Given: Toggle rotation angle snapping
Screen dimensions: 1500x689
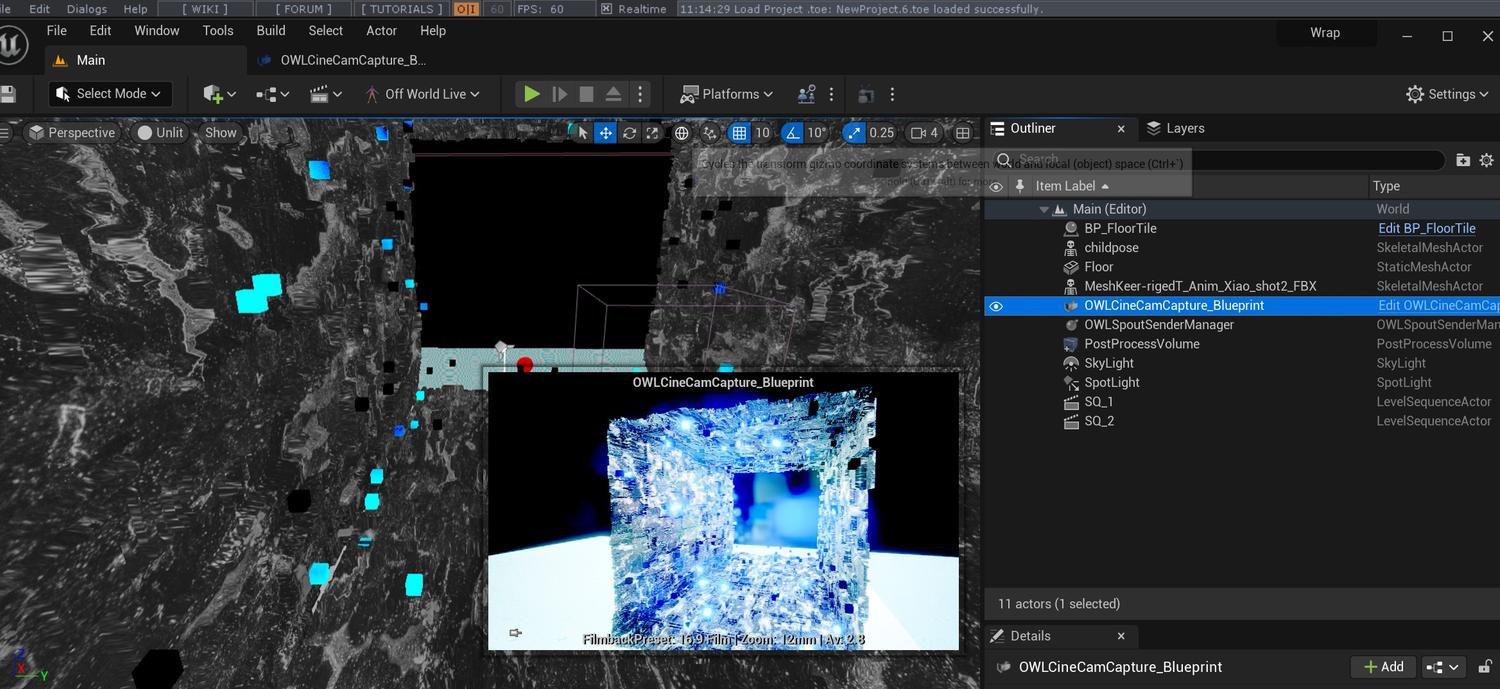Looking at the screenshot, I should (793, 133).
